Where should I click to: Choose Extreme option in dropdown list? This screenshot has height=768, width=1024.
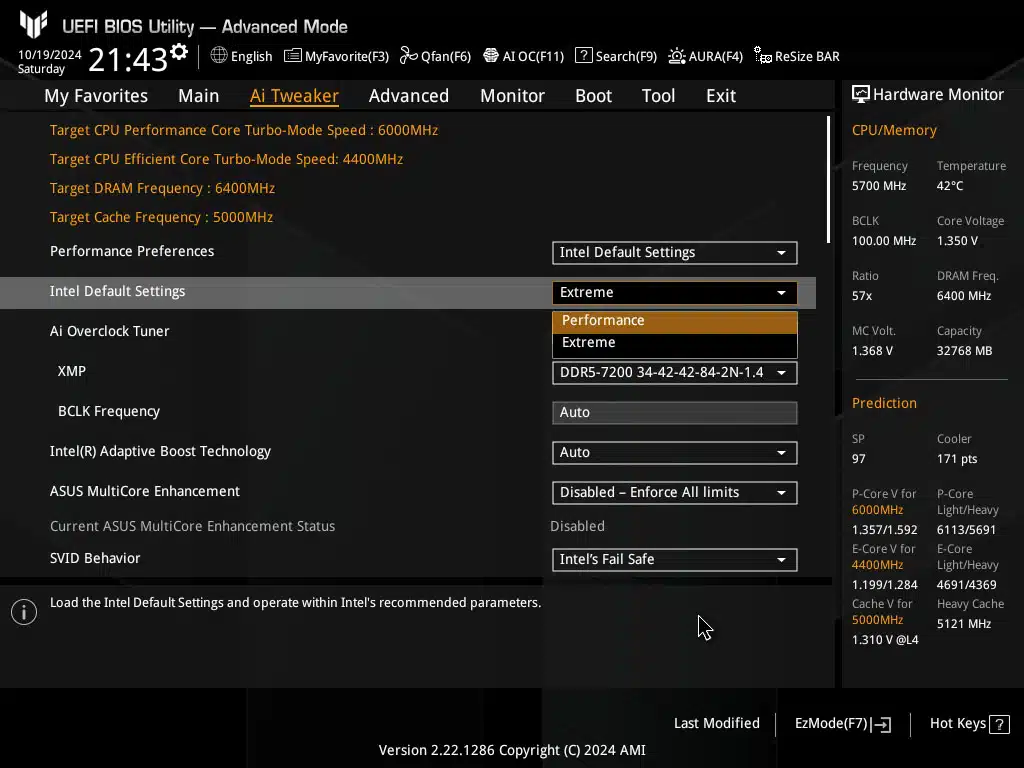click(675, 343)
